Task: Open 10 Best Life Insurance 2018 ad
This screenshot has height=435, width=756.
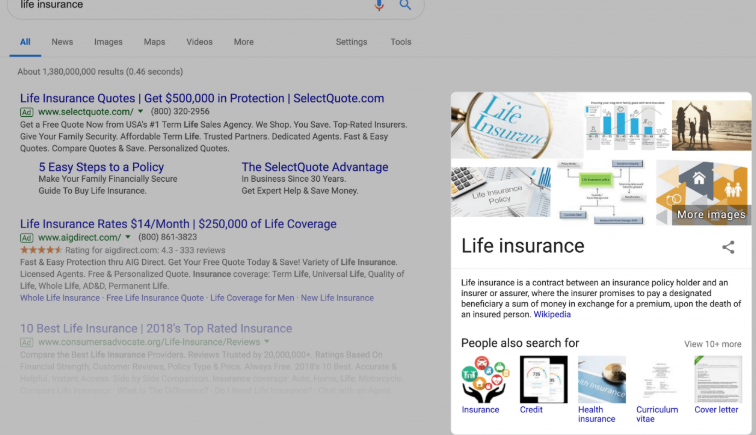Action: point(156,328)
